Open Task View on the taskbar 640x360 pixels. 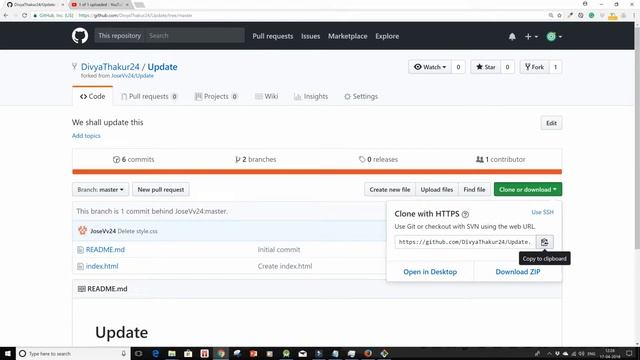(x=138, y=353)
